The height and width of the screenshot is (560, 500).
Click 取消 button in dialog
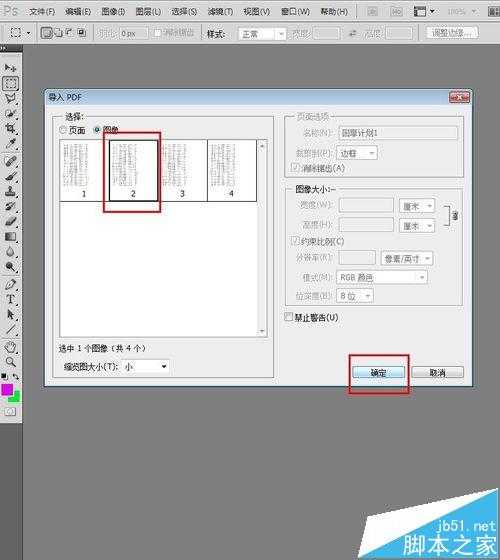[437, 373]
